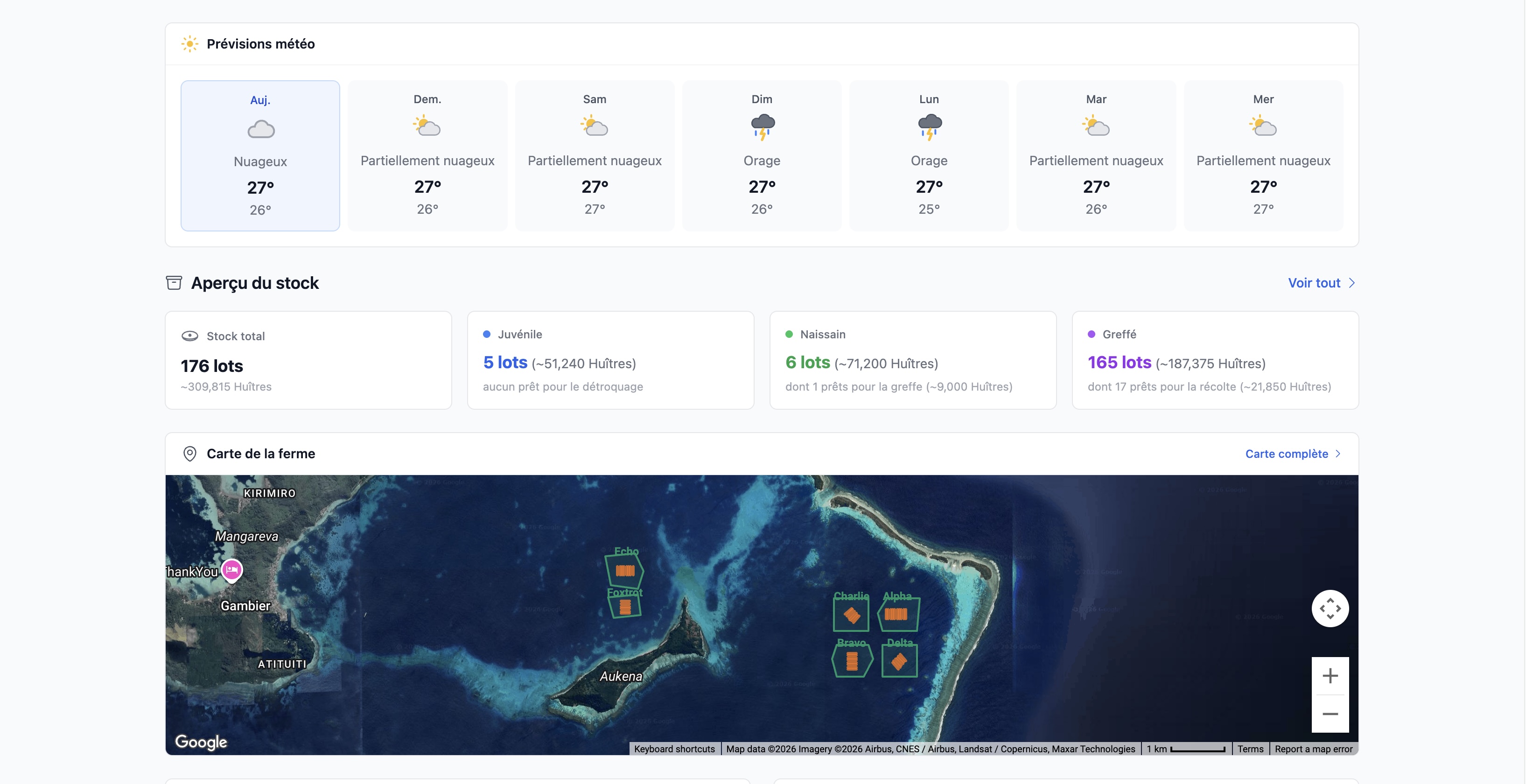Open the Dem. forecast card
Image resolution: width=1526 pixels, height=784 pixels.
428,156
